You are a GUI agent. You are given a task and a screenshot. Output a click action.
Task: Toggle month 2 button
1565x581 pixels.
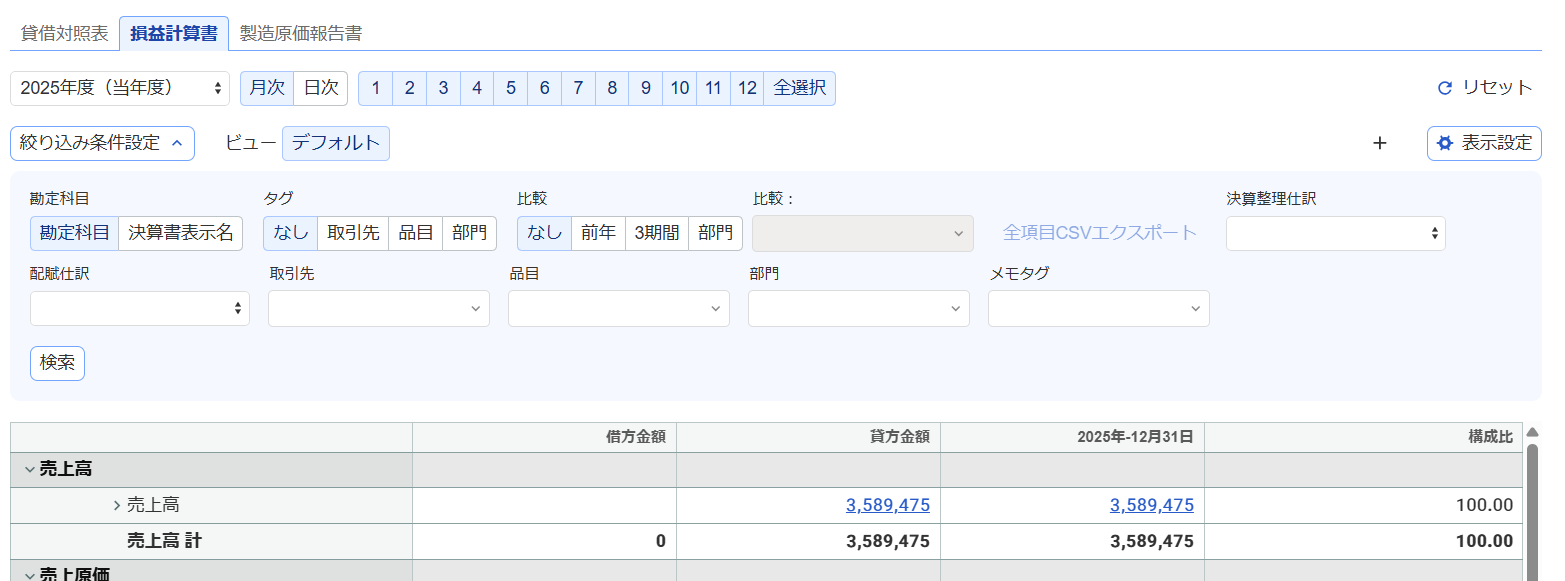[410, 88]
